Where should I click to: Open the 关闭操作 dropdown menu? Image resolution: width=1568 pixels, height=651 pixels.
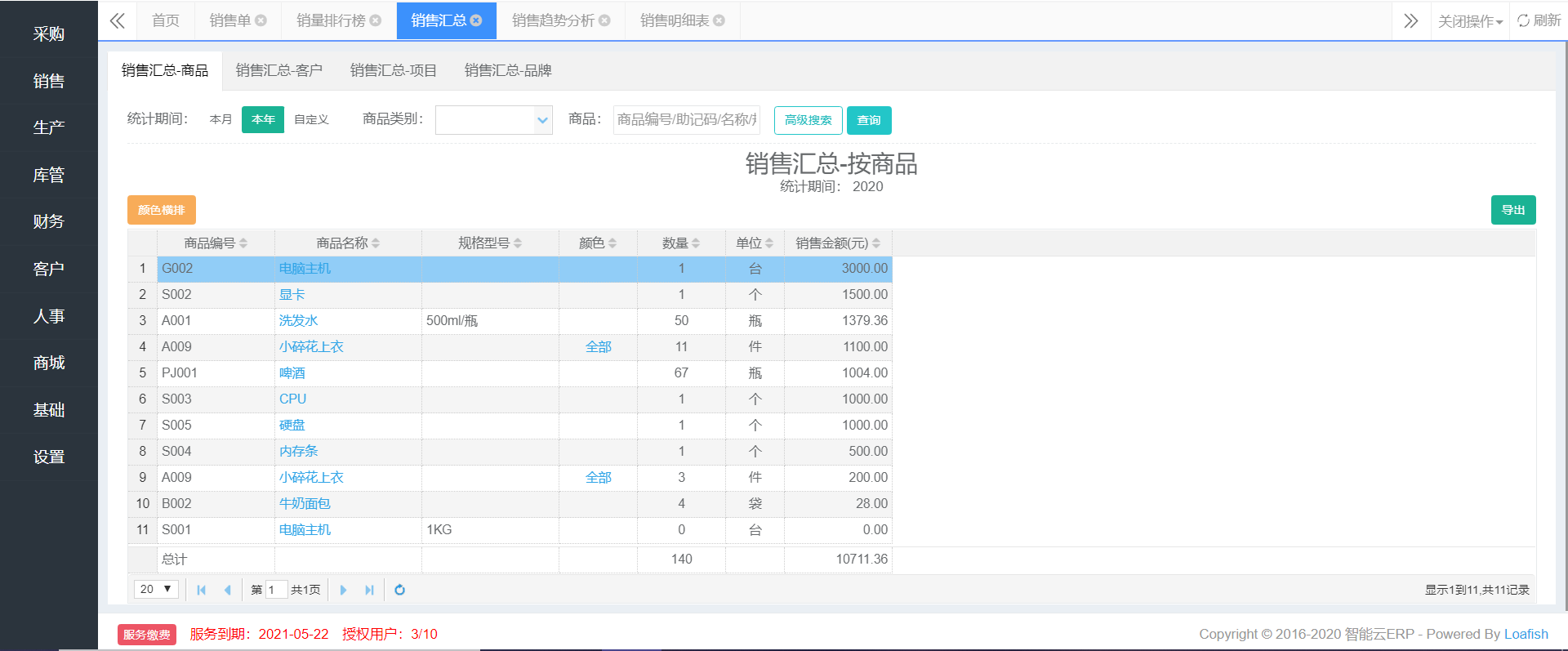coord(1470,21)
